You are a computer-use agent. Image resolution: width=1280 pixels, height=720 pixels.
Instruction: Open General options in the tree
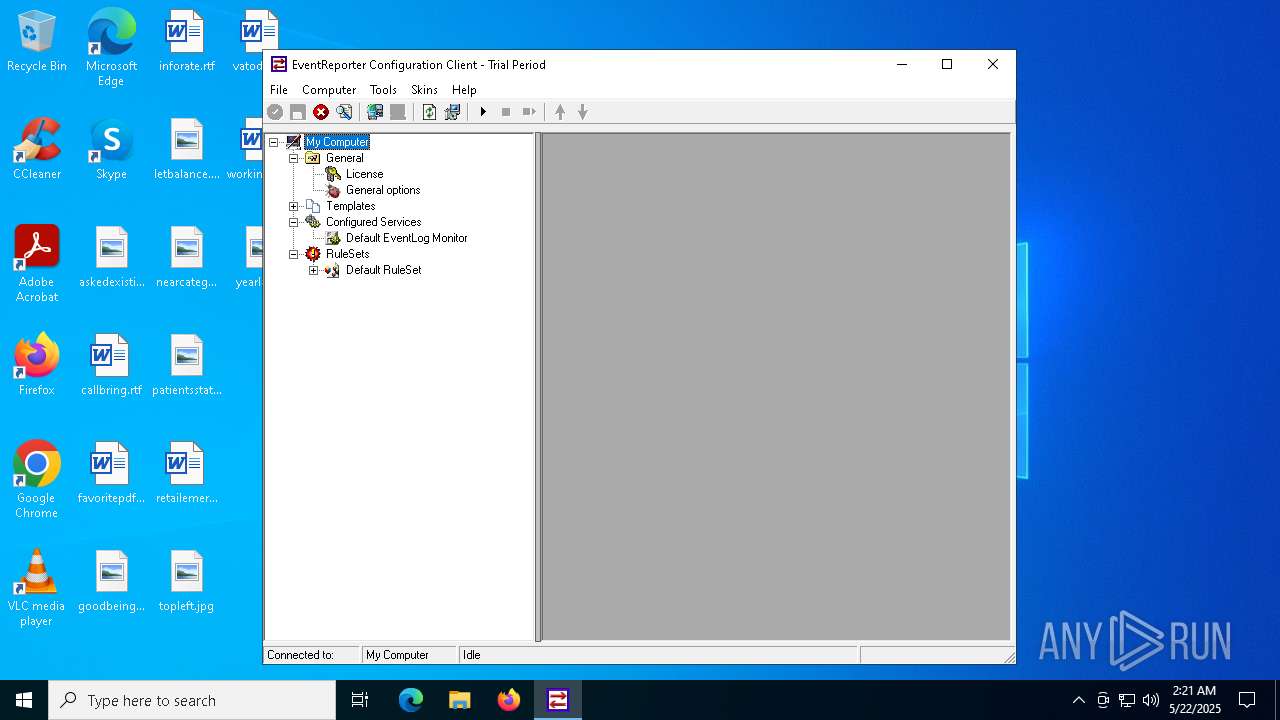click(x=383, y=190)
